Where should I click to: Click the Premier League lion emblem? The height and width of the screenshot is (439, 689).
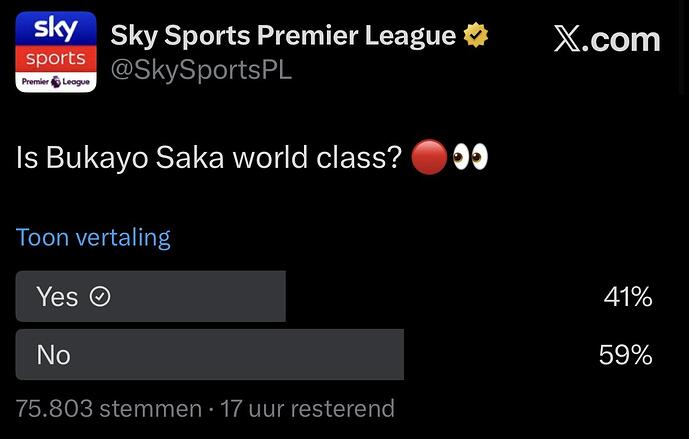click(x=56, y=81)
